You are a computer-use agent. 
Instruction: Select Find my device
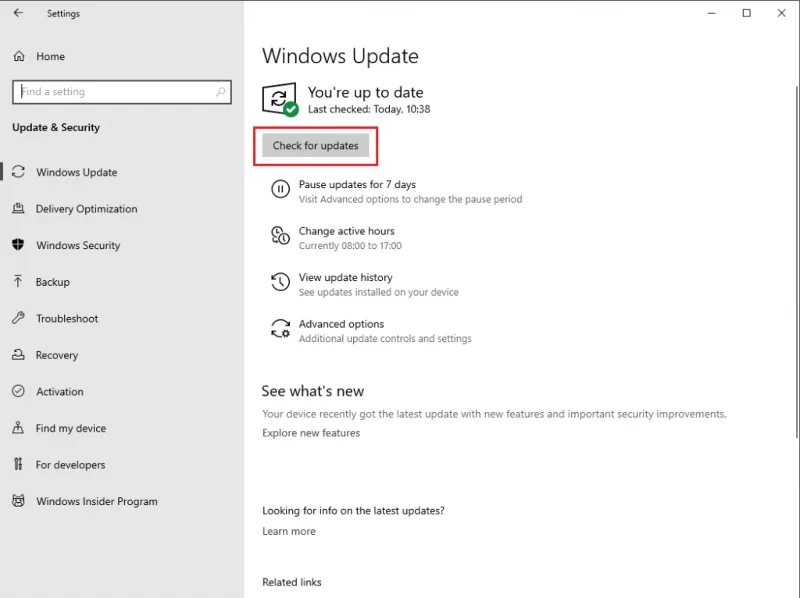[71, 428]
